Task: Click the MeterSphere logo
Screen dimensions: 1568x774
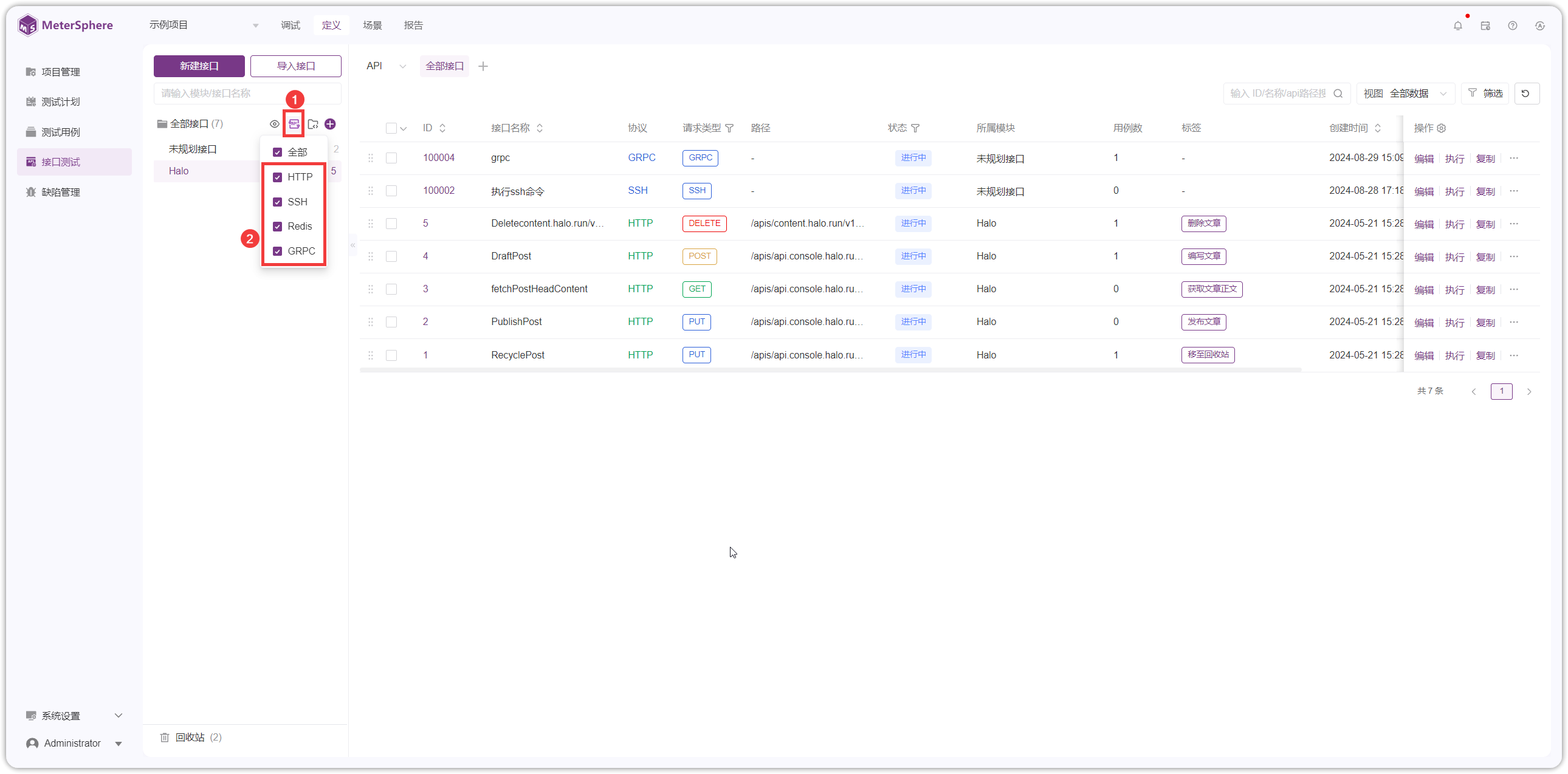Action: coord(66,25)
